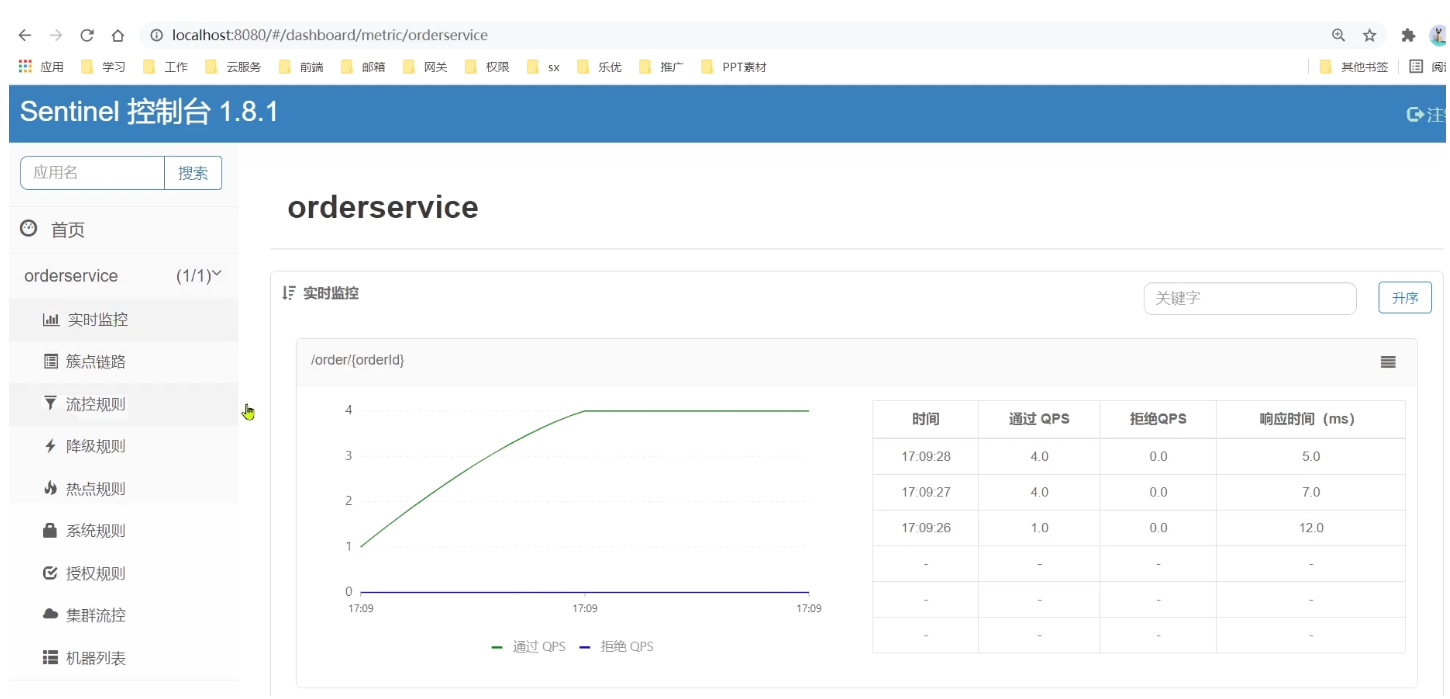The image size is (1450, 699).
Task: Click the Sentinel 控制台 1.8.1 title
Action: pyautogui.click(x=149, y=112)
